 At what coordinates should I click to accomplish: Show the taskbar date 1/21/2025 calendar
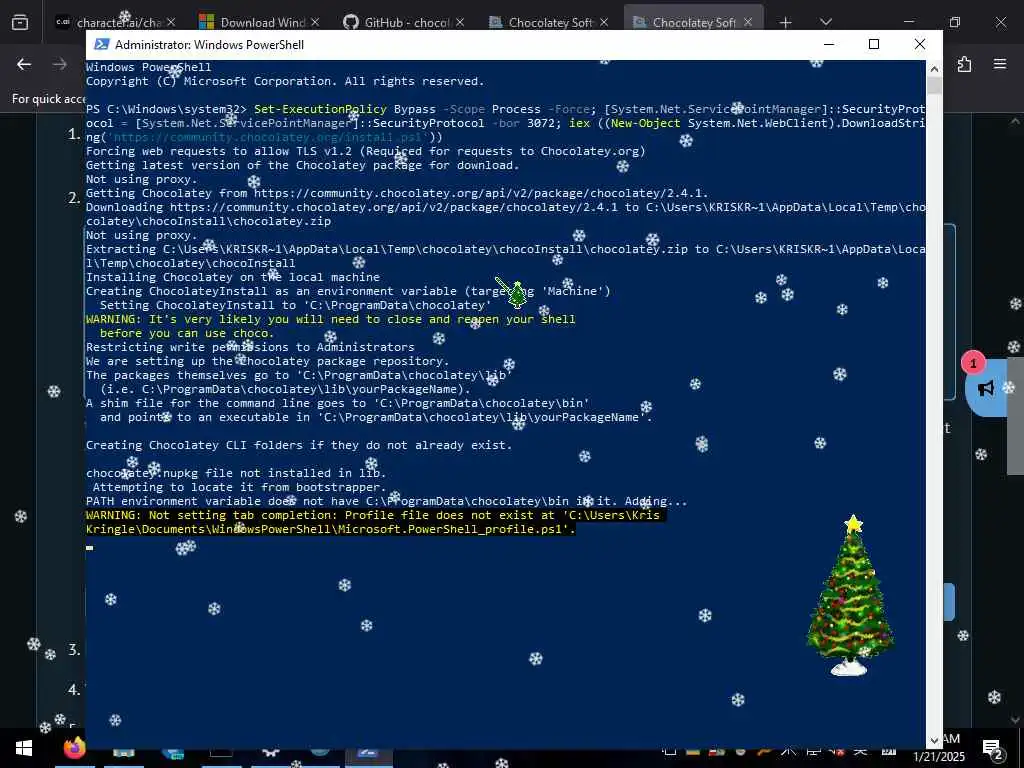(938, 756)
